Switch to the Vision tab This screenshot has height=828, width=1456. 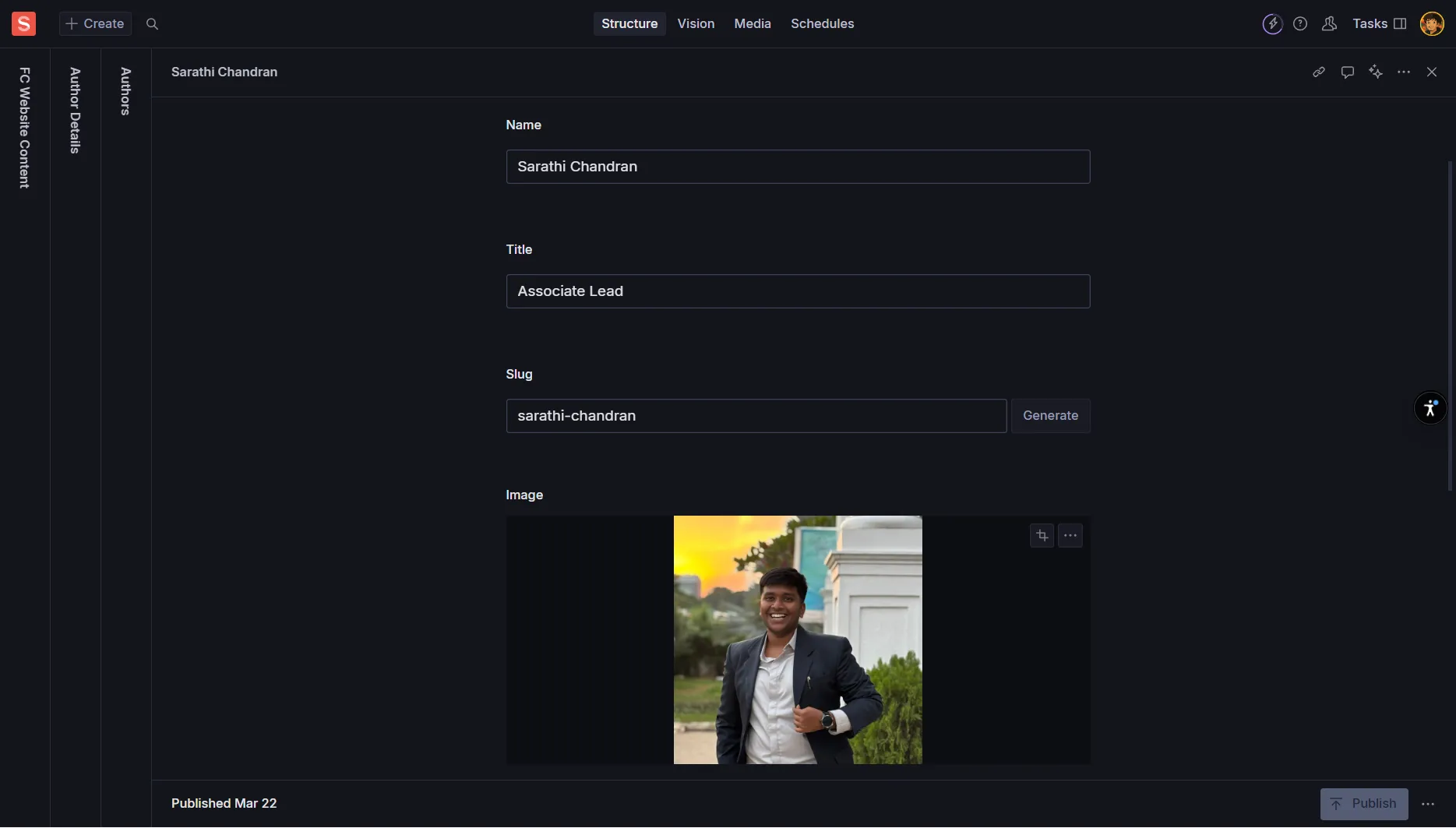(x=696, y=24)
